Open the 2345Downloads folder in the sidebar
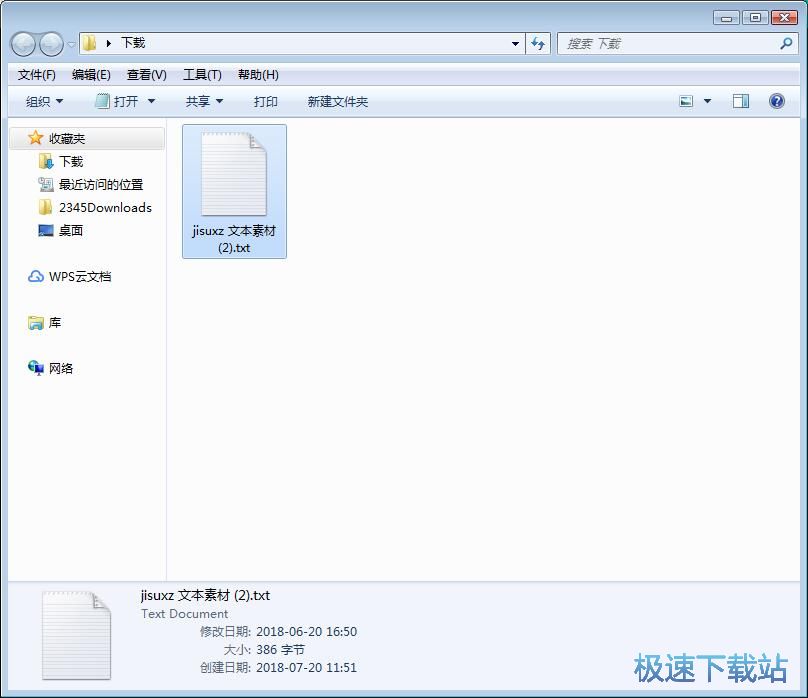 tap(106, 208)
